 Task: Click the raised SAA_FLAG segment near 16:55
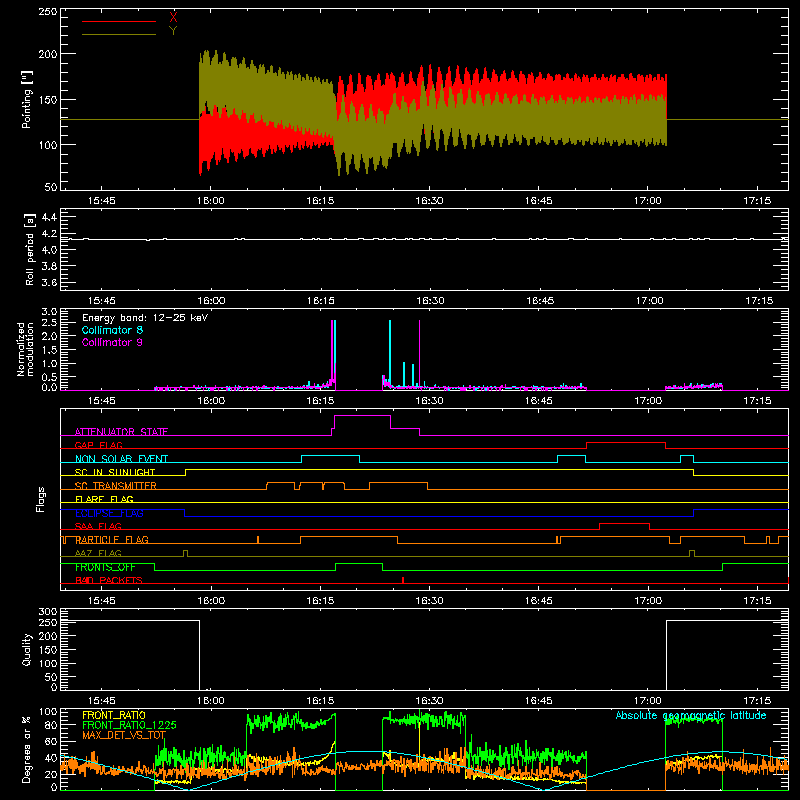click(x=624, y=523)
